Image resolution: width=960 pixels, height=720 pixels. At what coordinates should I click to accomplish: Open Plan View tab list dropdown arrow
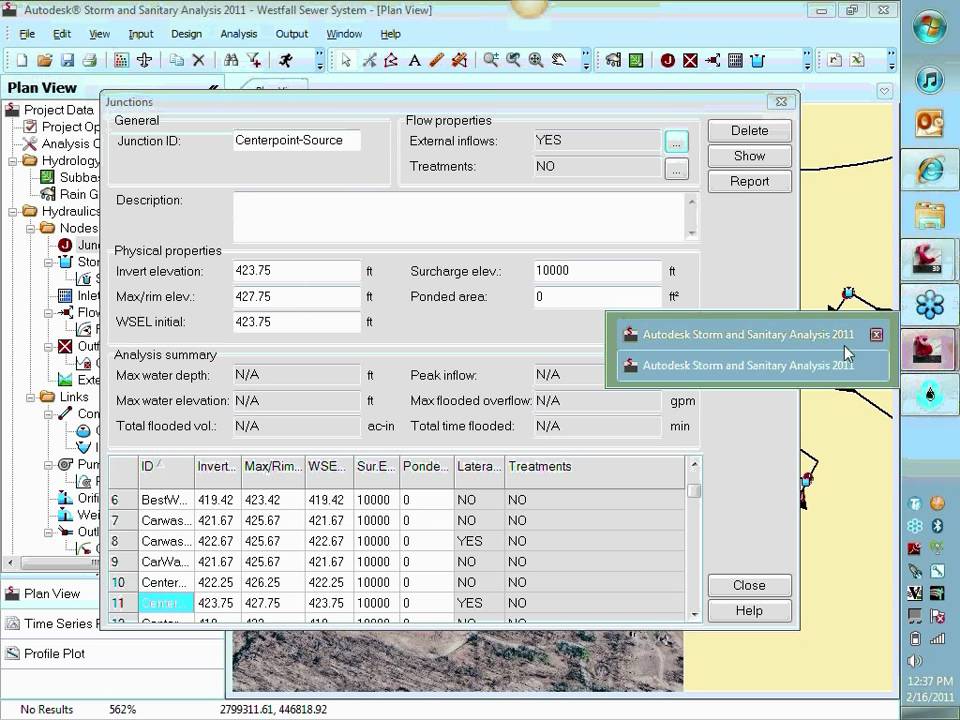pyautogui.click(x=884, y=92)
